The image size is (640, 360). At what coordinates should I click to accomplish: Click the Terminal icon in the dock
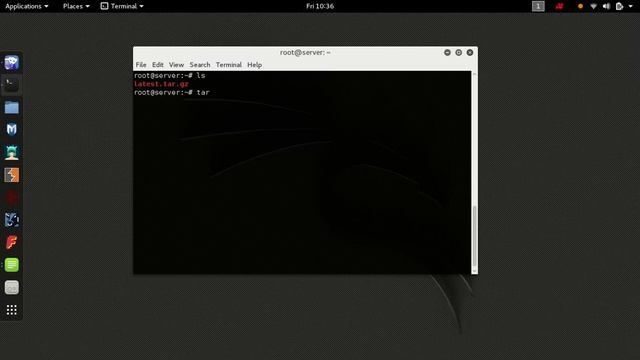(x=11, y=84)
